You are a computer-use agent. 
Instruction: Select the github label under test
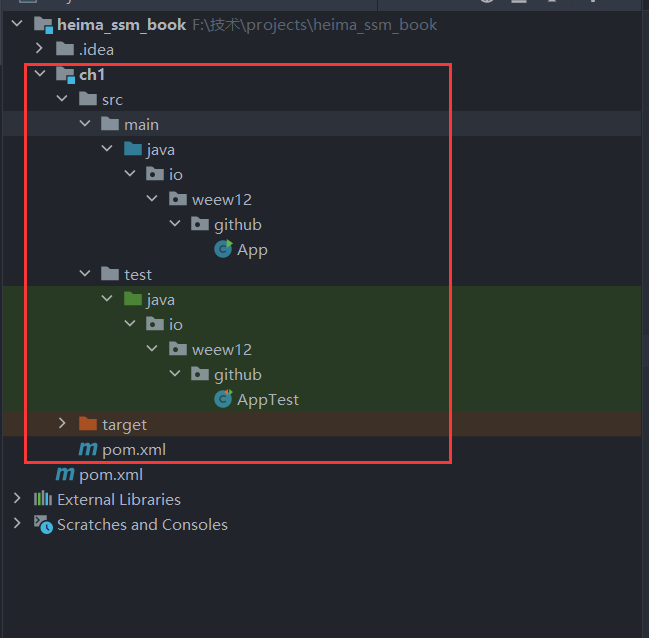point(238,375)
